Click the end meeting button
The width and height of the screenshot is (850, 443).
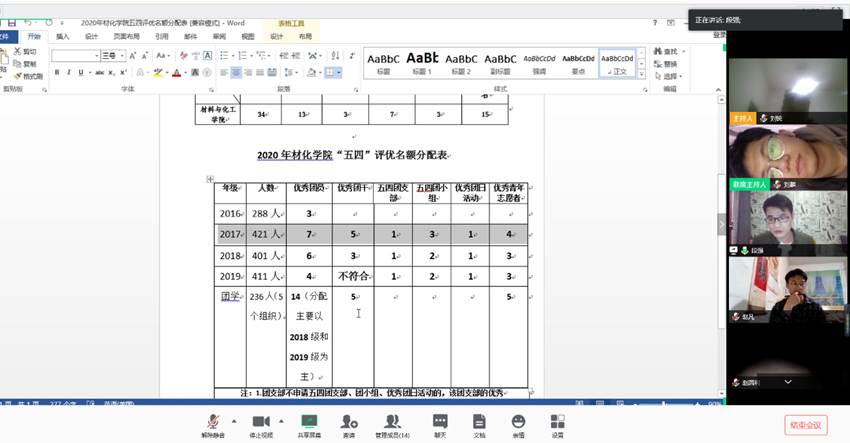[x=805, y=425]
